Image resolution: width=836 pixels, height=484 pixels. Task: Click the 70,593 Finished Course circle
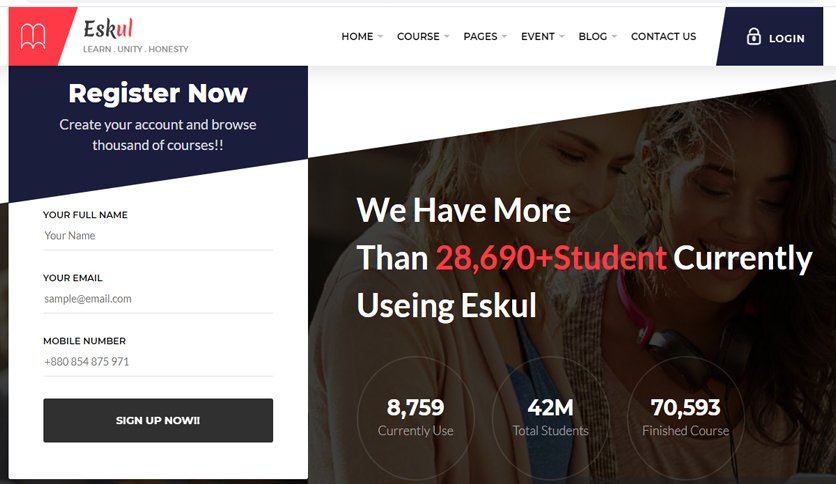point(686,416)
